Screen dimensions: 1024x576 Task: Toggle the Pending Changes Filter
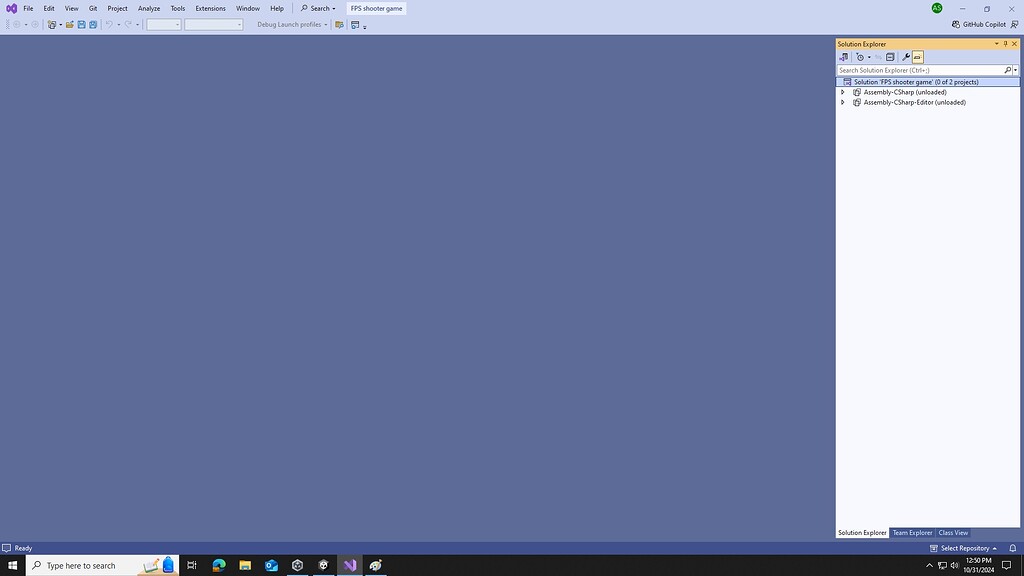860,57
